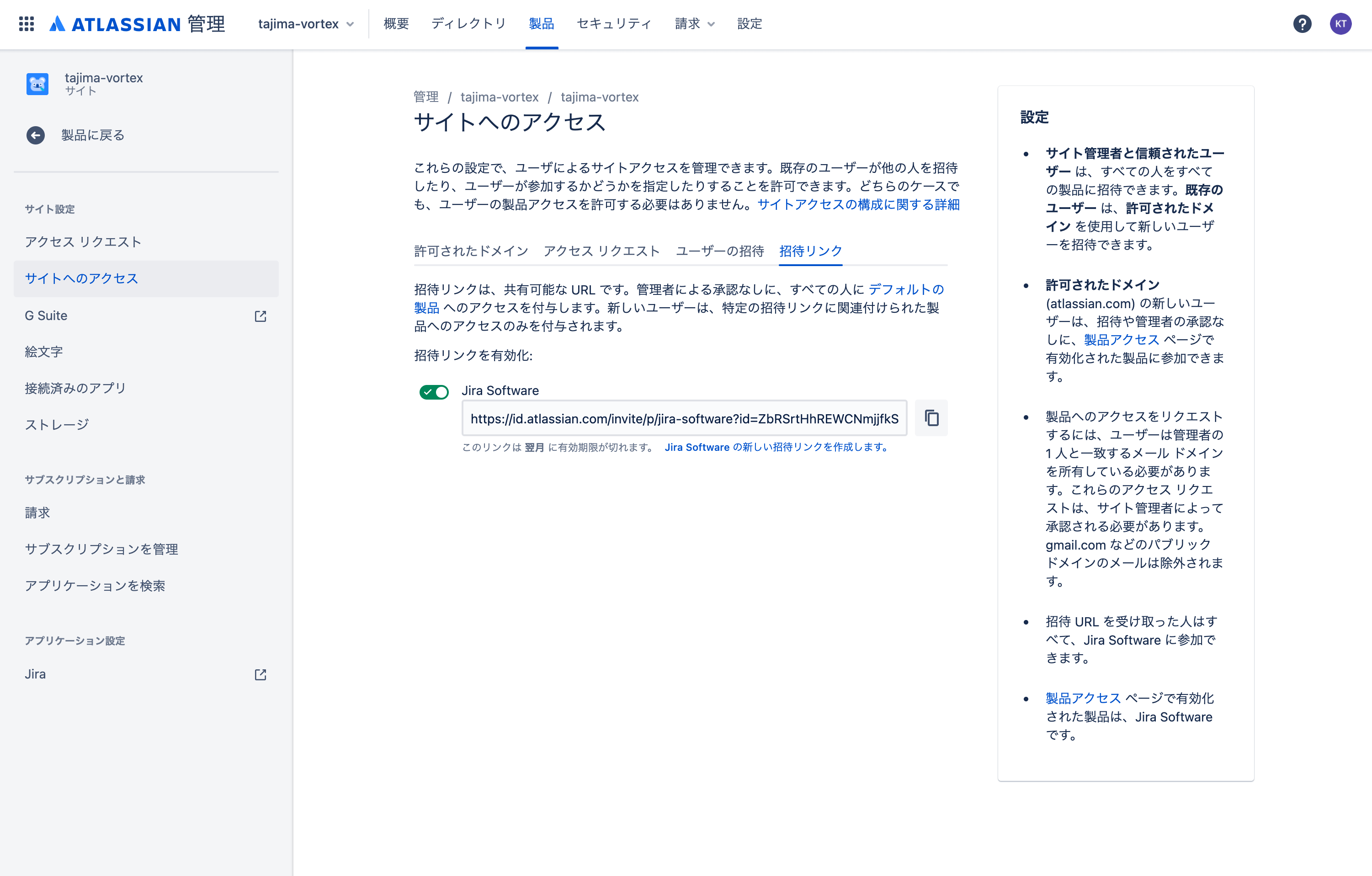Click 製品アクセス link in the 許可されたドメイン bullet
The height and width of the screenshot is (876, 1372).
(1121, 340)
